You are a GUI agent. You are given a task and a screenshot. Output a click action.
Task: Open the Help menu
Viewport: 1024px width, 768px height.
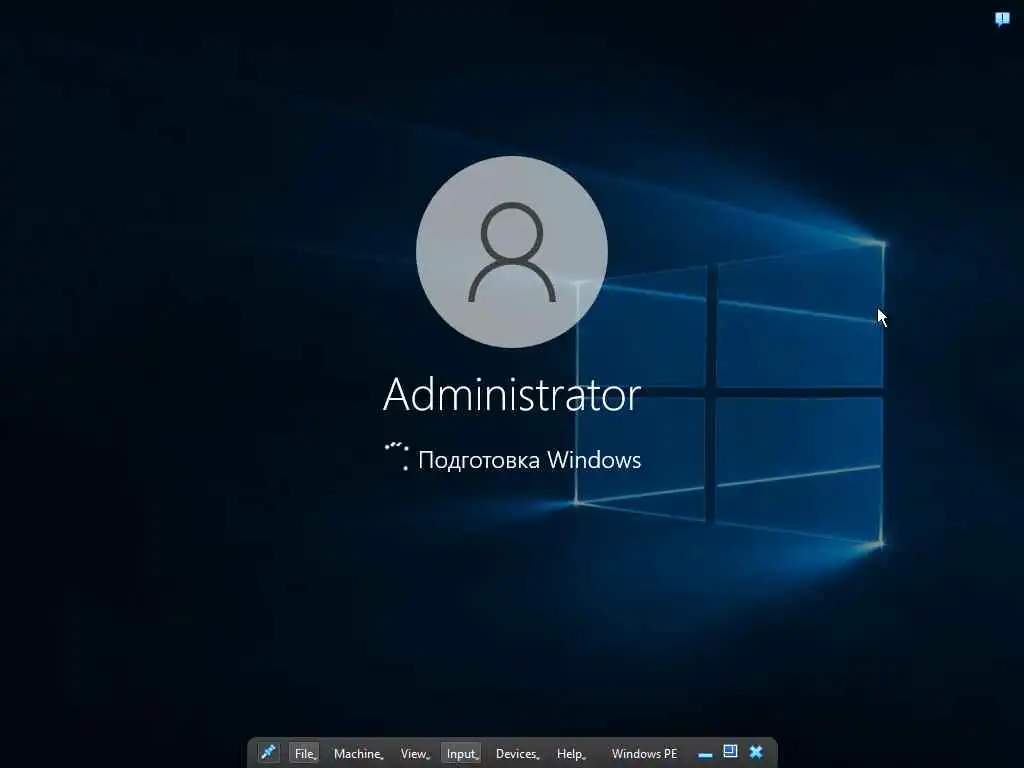tap(571, 754)
